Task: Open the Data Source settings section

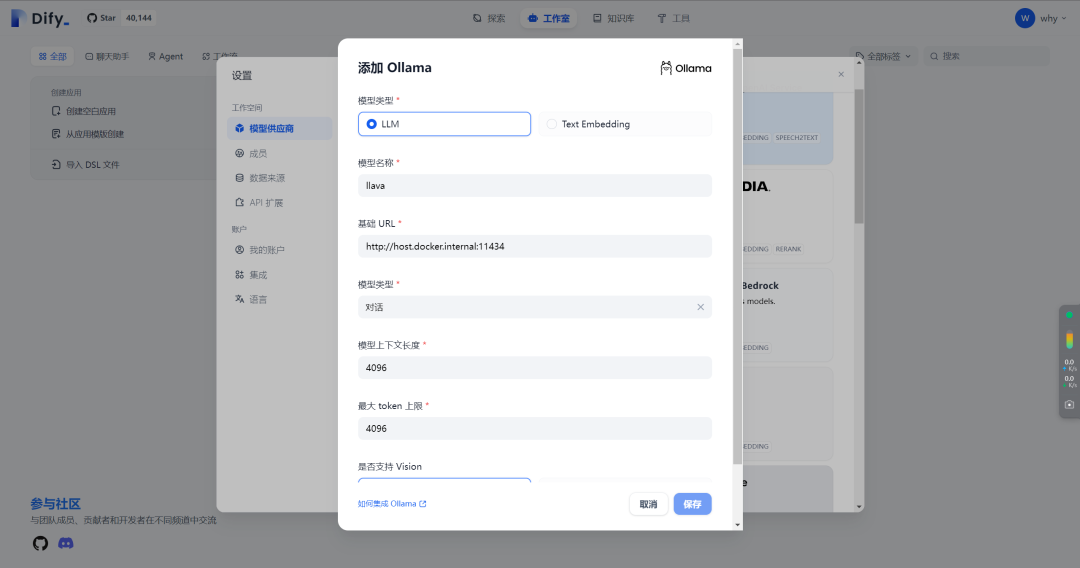Action: (x=280, y=178)
